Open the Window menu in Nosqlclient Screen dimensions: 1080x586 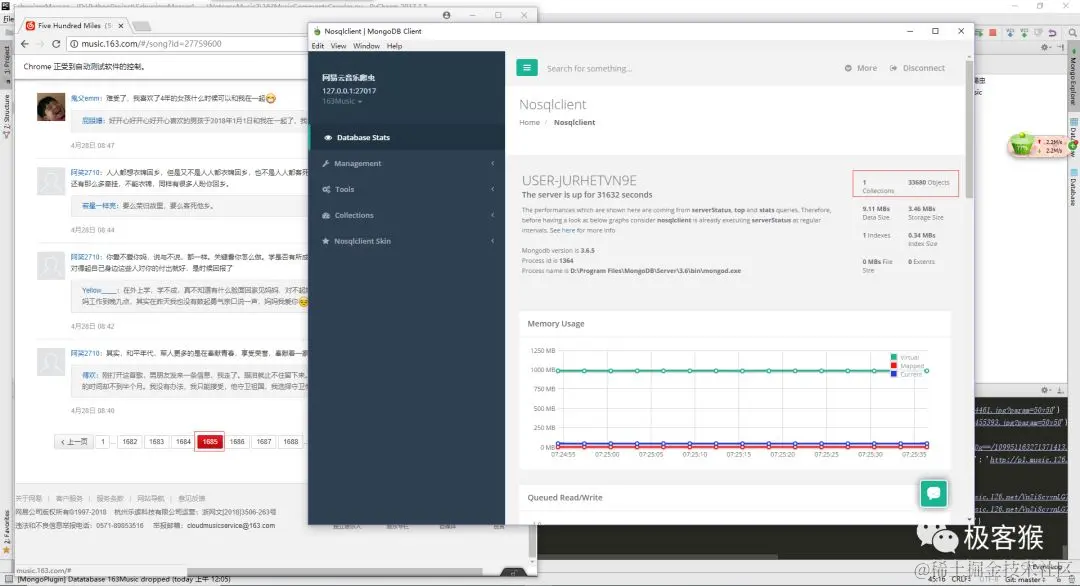click(366, 46)
